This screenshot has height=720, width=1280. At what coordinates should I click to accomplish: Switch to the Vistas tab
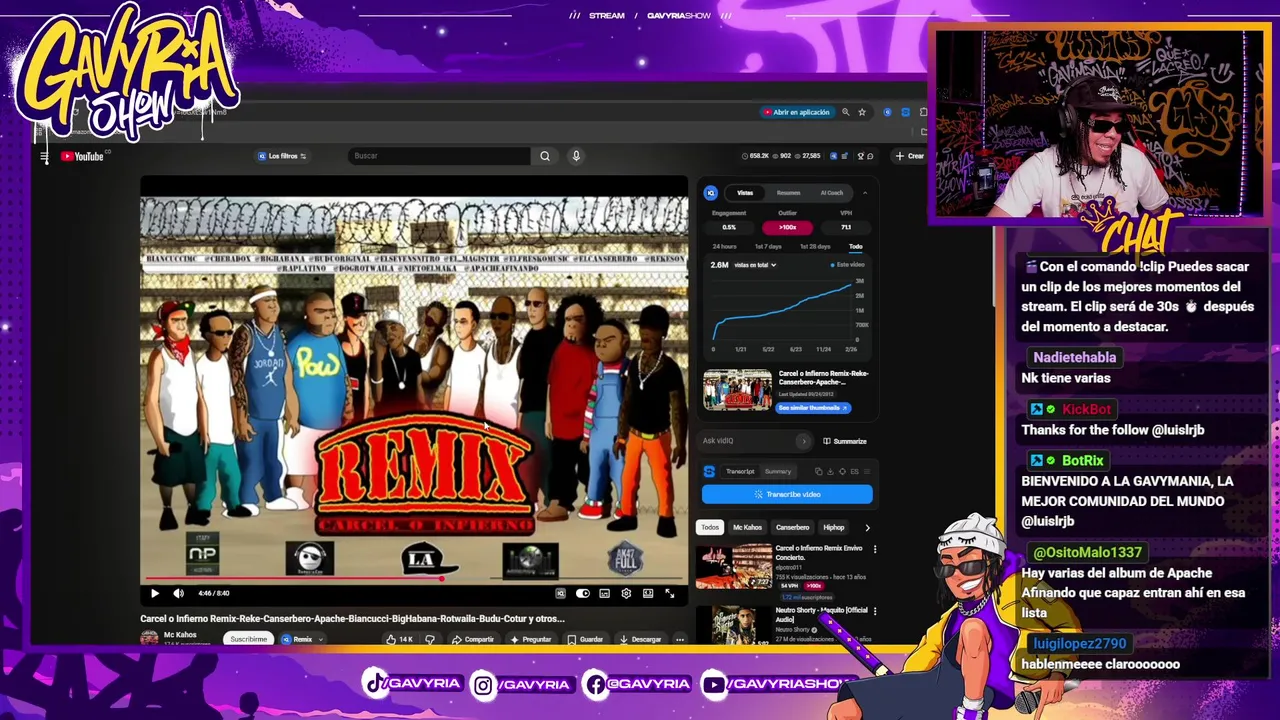[x=745, y=193]
